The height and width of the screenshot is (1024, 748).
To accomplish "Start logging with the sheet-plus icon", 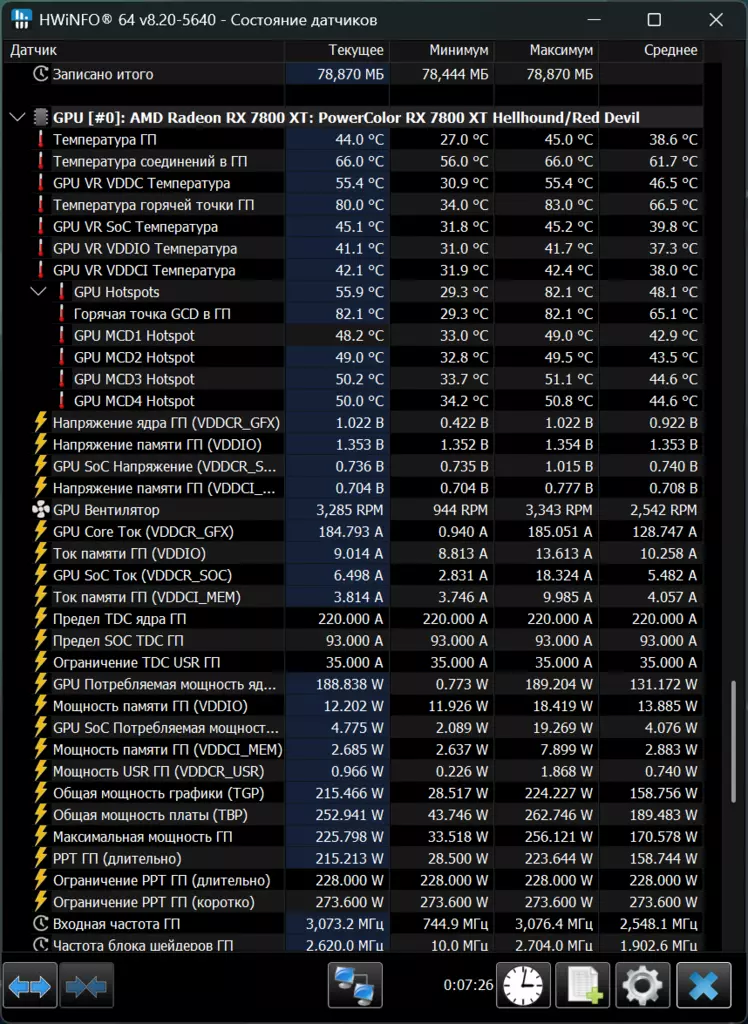I will [583, 985].
